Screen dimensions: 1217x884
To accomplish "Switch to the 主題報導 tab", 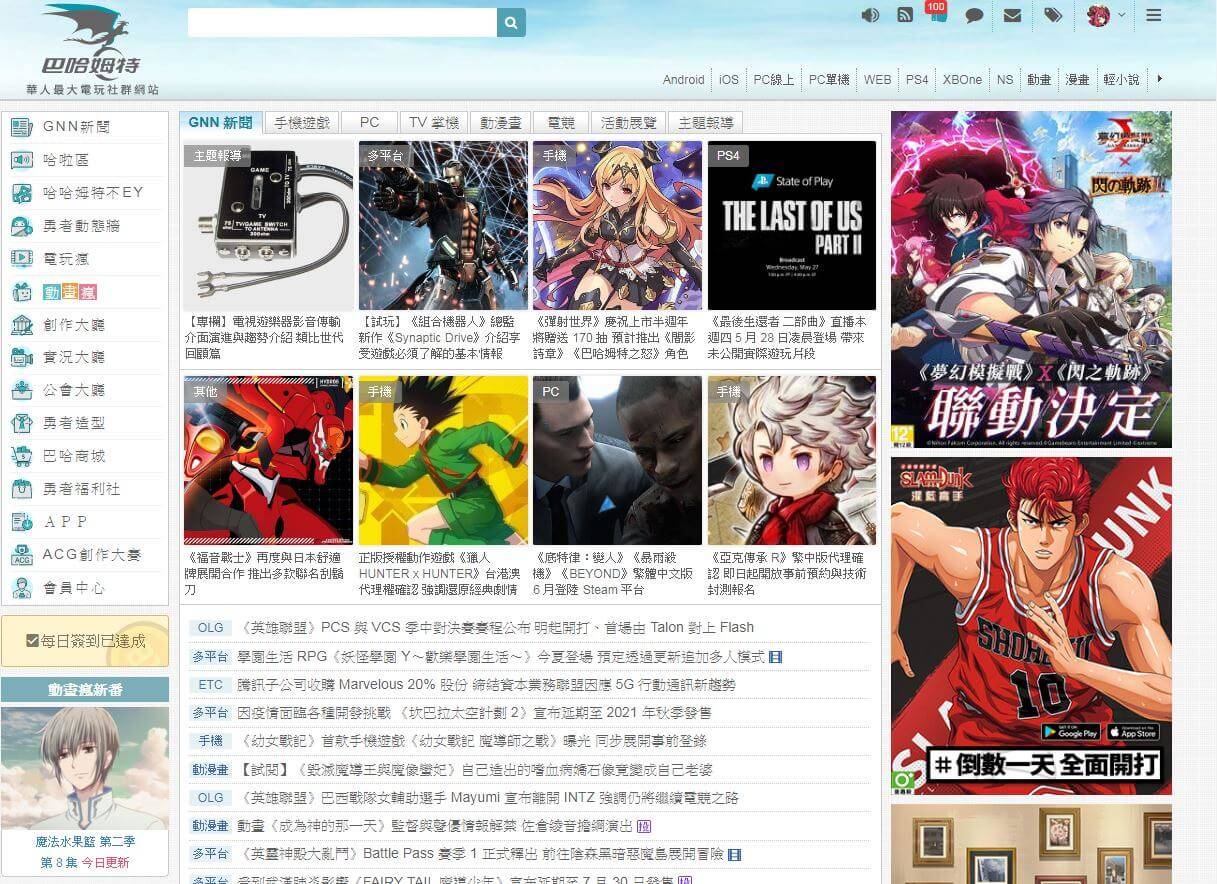I will tap(706, 122).
